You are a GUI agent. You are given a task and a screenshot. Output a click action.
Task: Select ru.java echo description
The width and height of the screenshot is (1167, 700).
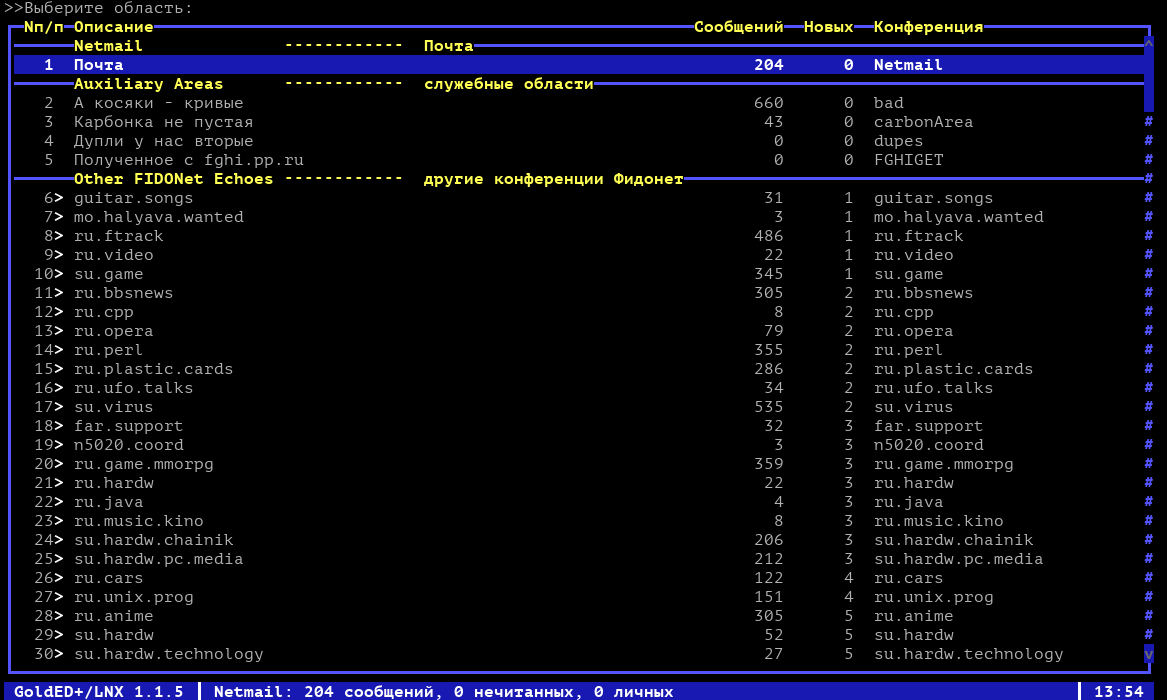click(109, 501)
